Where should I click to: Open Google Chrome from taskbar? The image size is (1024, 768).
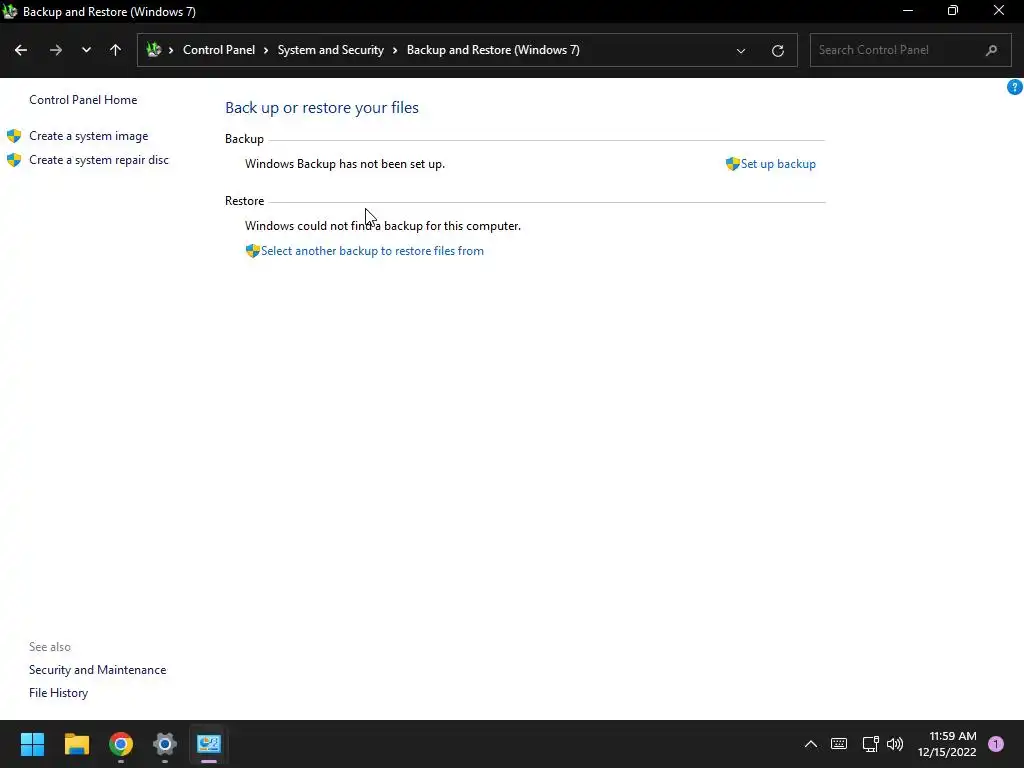(x=121, y=744)
